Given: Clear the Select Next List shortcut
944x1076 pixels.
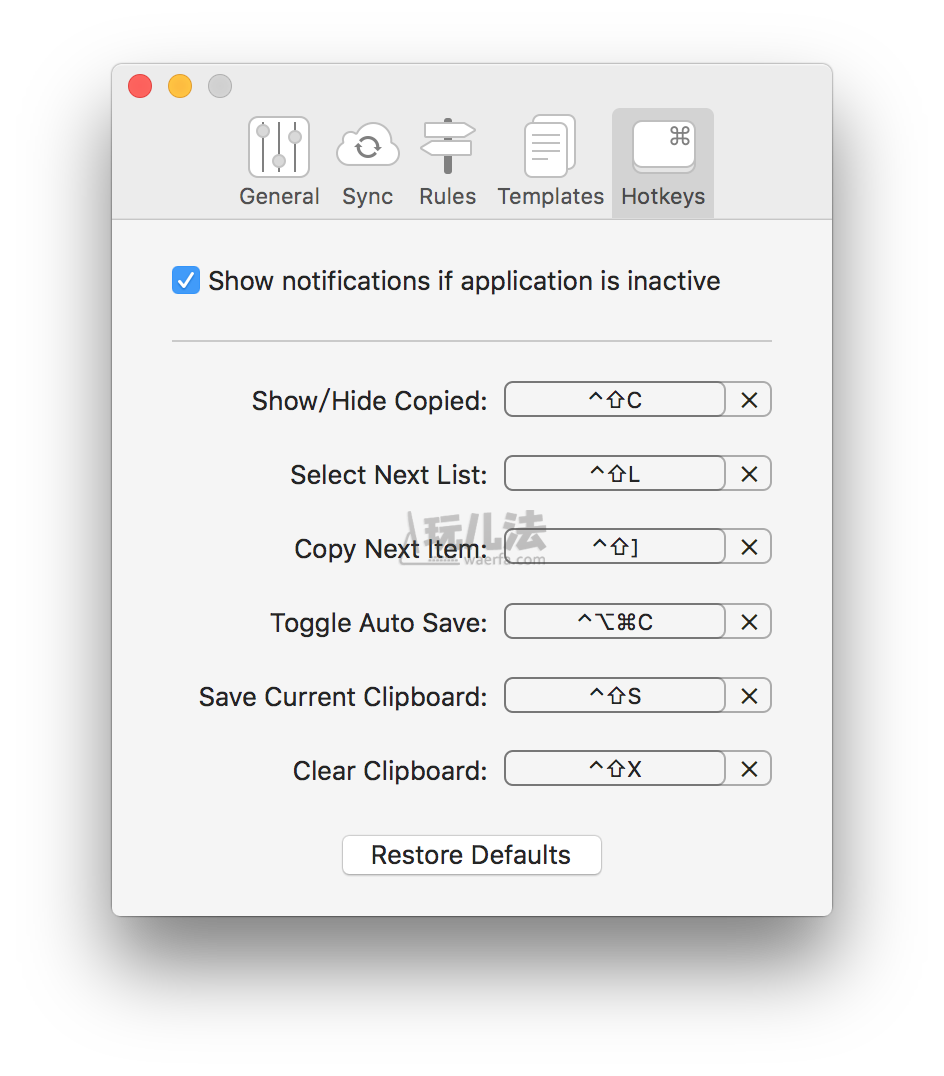Looking at the screenshot, I should (x=749, y=473).
